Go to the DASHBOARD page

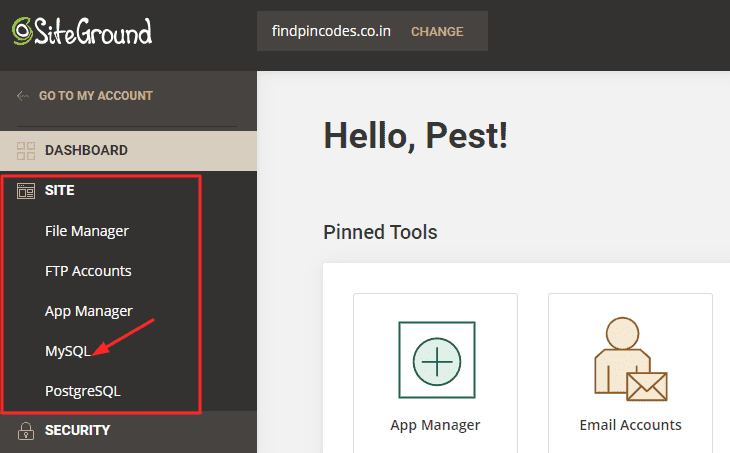86,150
